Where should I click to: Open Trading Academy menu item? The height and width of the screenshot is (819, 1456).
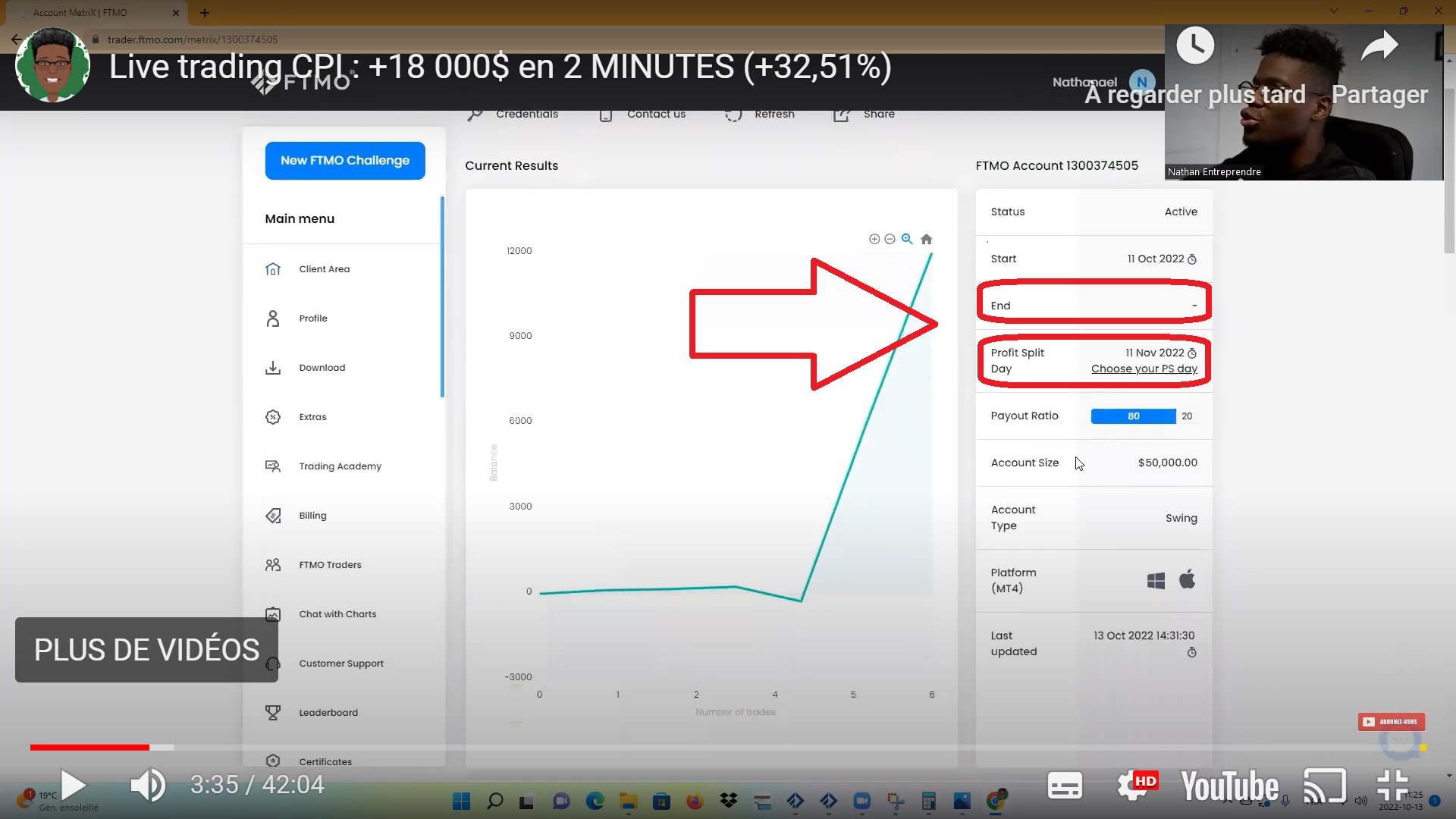pos(340,466)
